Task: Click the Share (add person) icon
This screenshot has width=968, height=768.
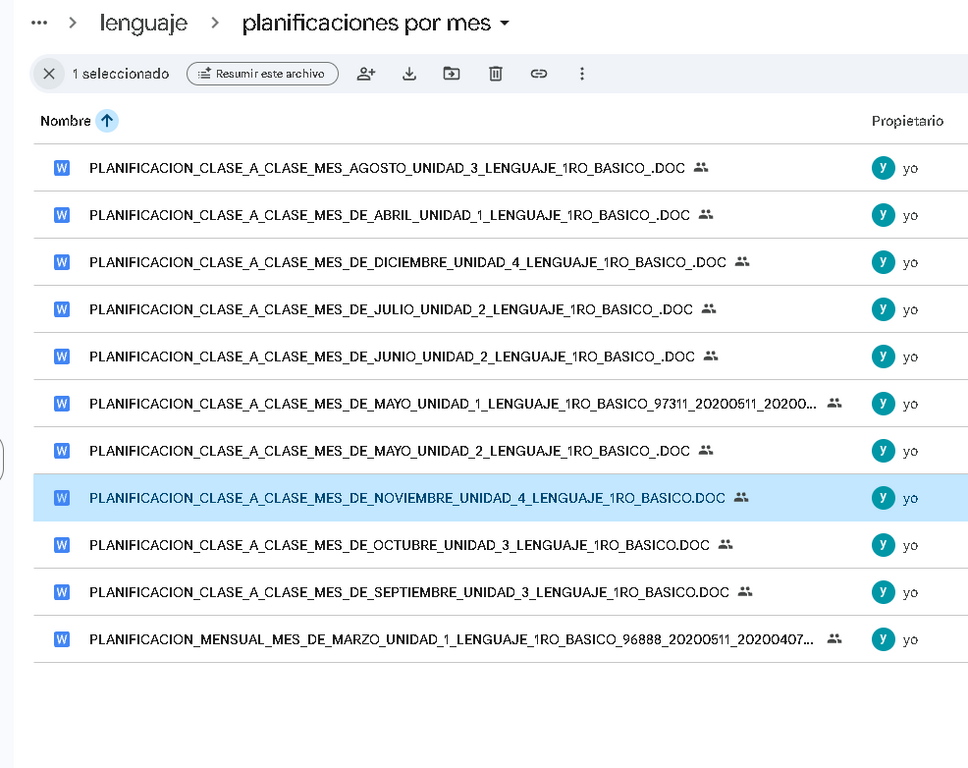Action: [366, 74]
